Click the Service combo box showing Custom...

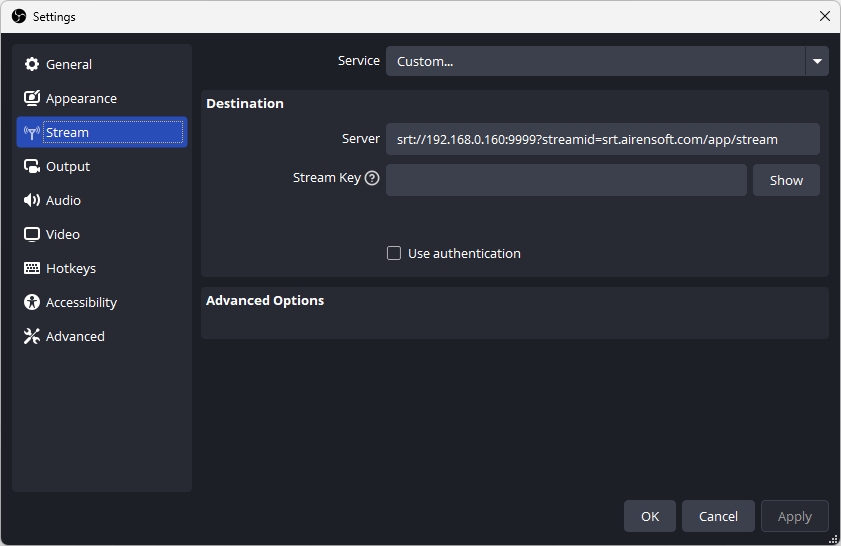click(595, 61)
